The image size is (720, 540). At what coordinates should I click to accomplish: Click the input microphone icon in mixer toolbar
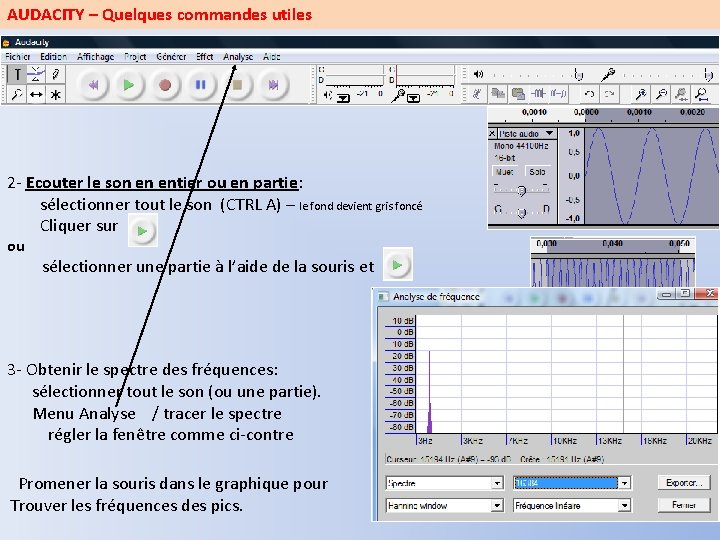(608, 74)
